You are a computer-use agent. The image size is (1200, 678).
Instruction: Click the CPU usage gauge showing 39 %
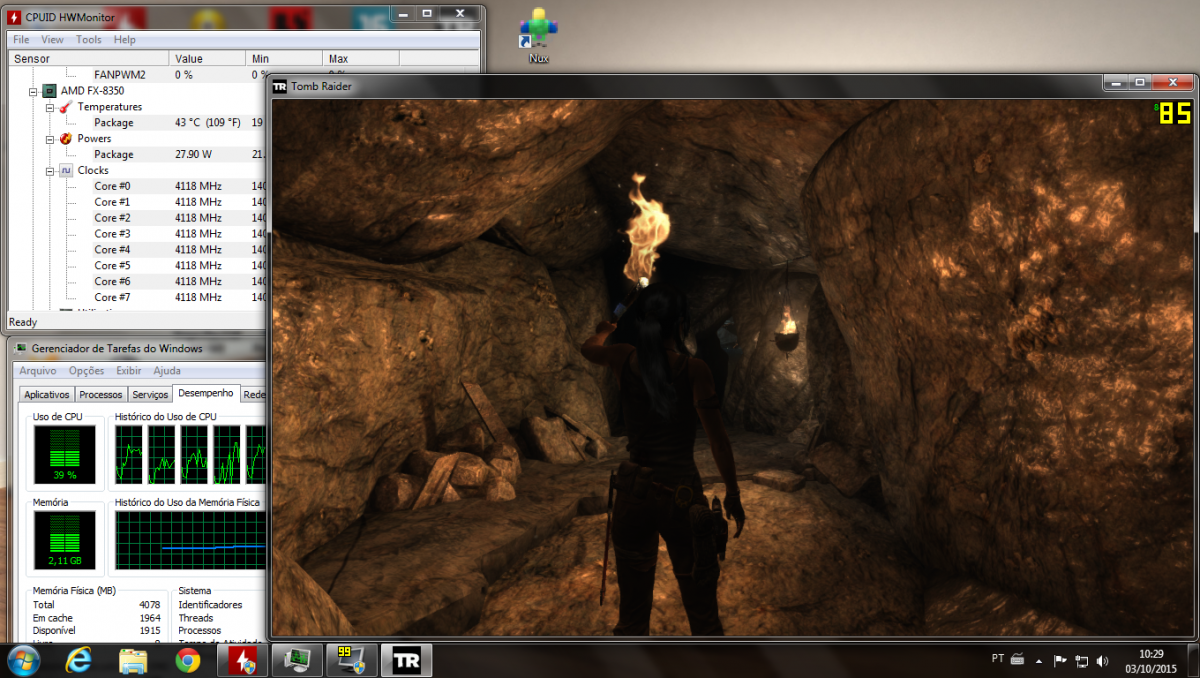[65, 454]
